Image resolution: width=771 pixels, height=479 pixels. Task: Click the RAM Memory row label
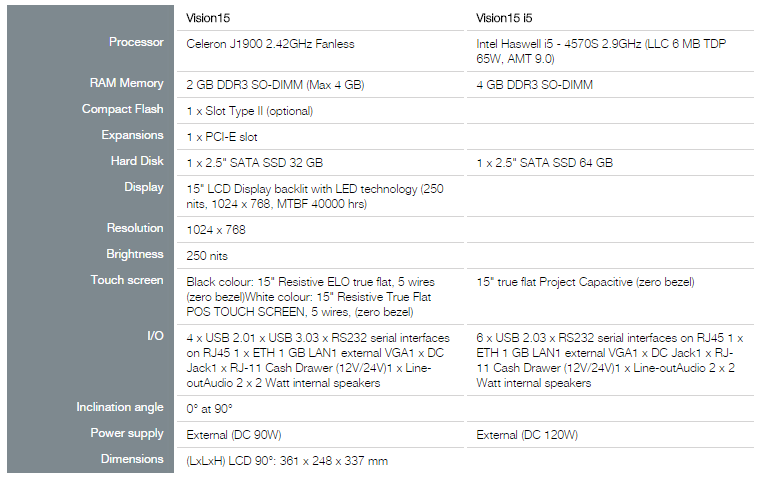point(126,84)
